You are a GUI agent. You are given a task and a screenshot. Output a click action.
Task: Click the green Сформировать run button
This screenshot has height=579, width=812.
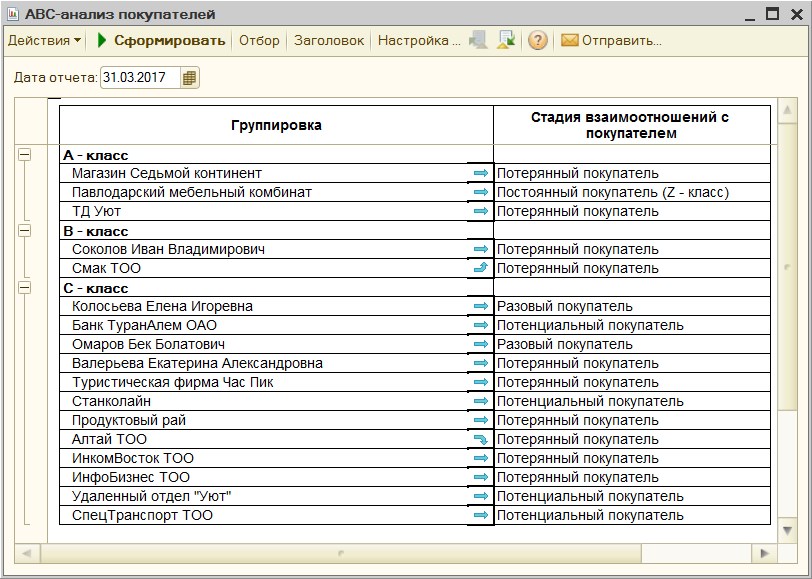pyautogui.click(x=161, y=41)
